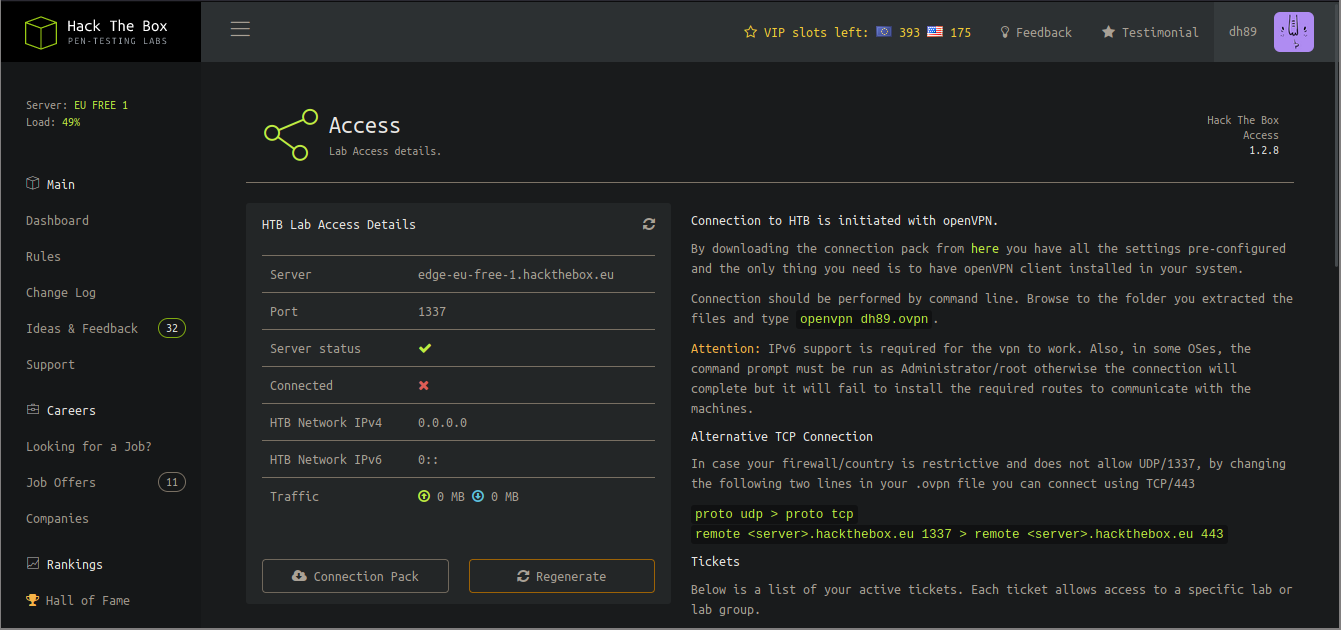Click the Attention: warning label
Image resolution: width=1341 pixels, height=630 pixels.
coord(726,349)
